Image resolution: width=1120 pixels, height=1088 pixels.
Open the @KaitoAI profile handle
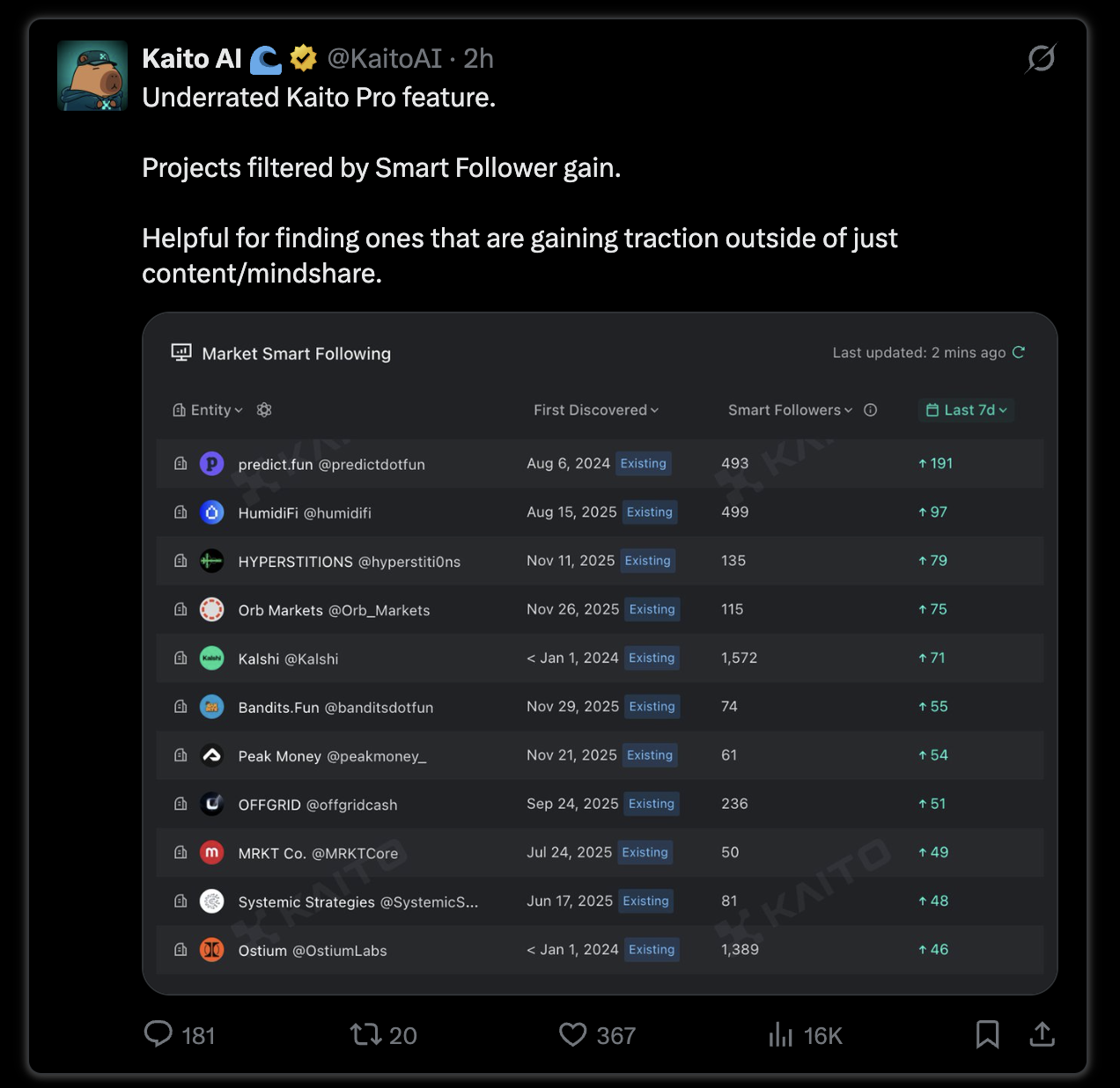(385, 59)
